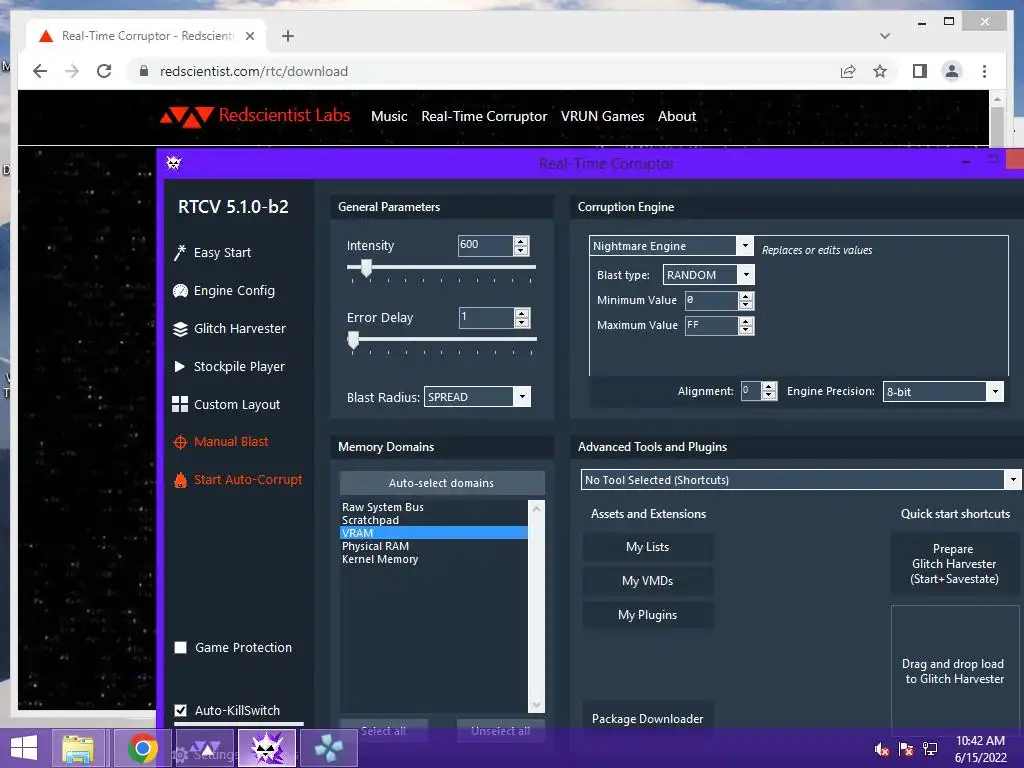Expand No Tool Selected (Shortcuts) dropdown
1024x768 pixels.
1012,479
